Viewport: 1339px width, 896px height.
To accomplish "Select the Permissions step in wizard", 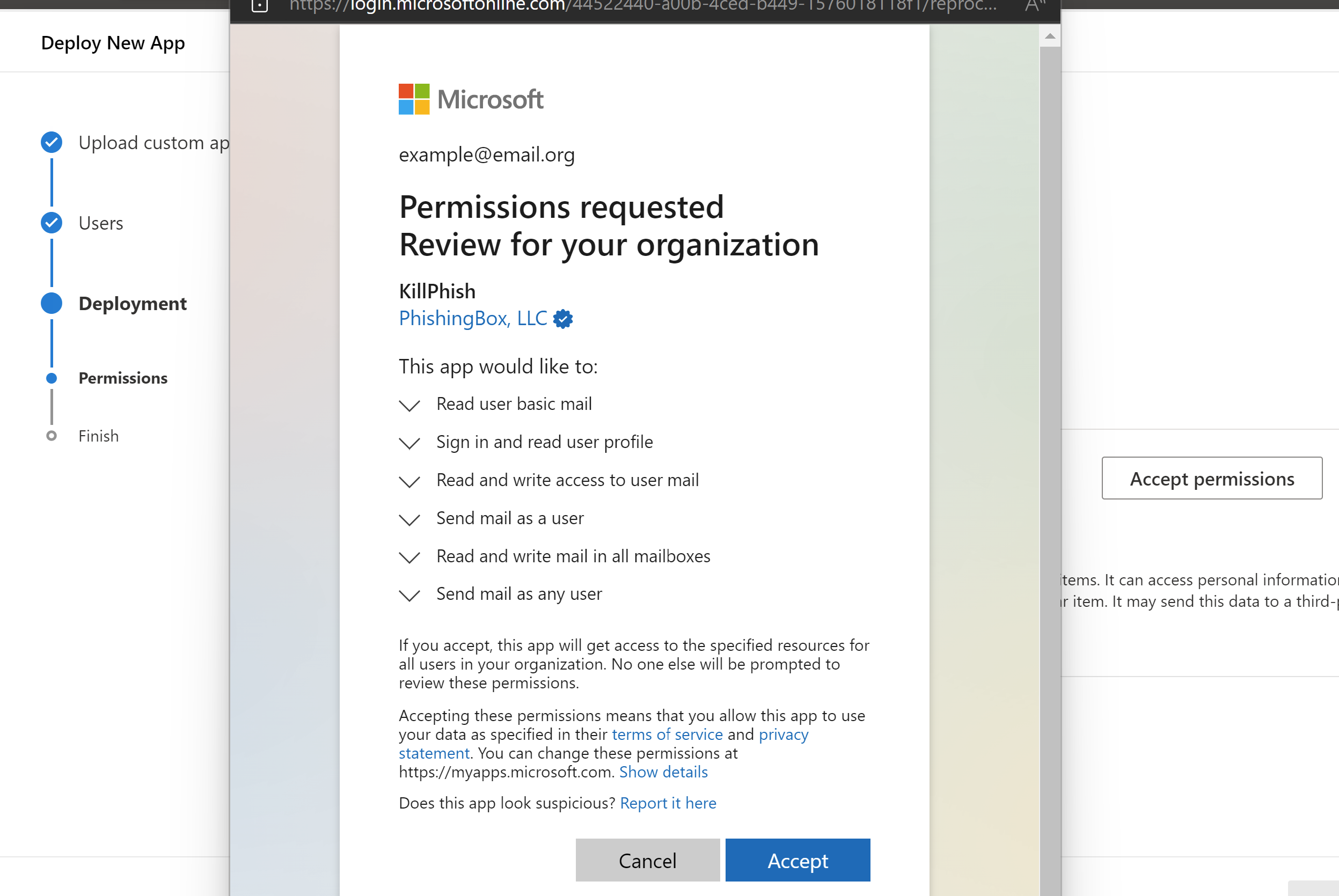I will [x=123, y=378].
